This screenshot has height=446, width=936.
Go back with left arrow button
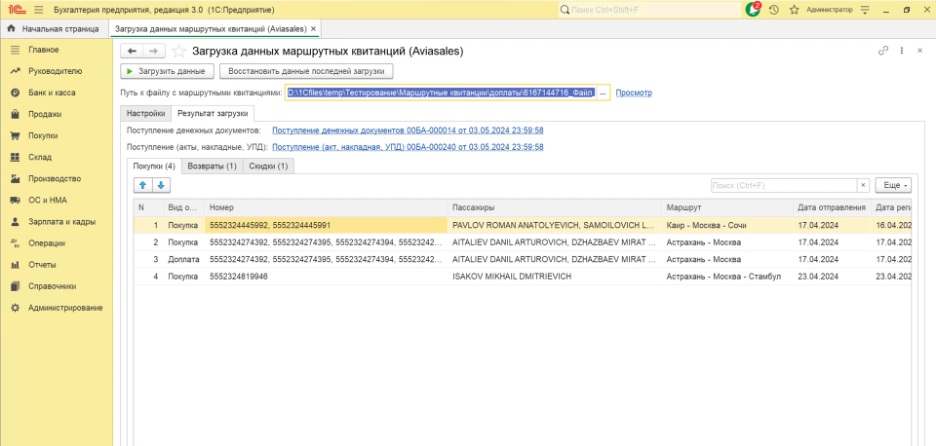[132, 51]
